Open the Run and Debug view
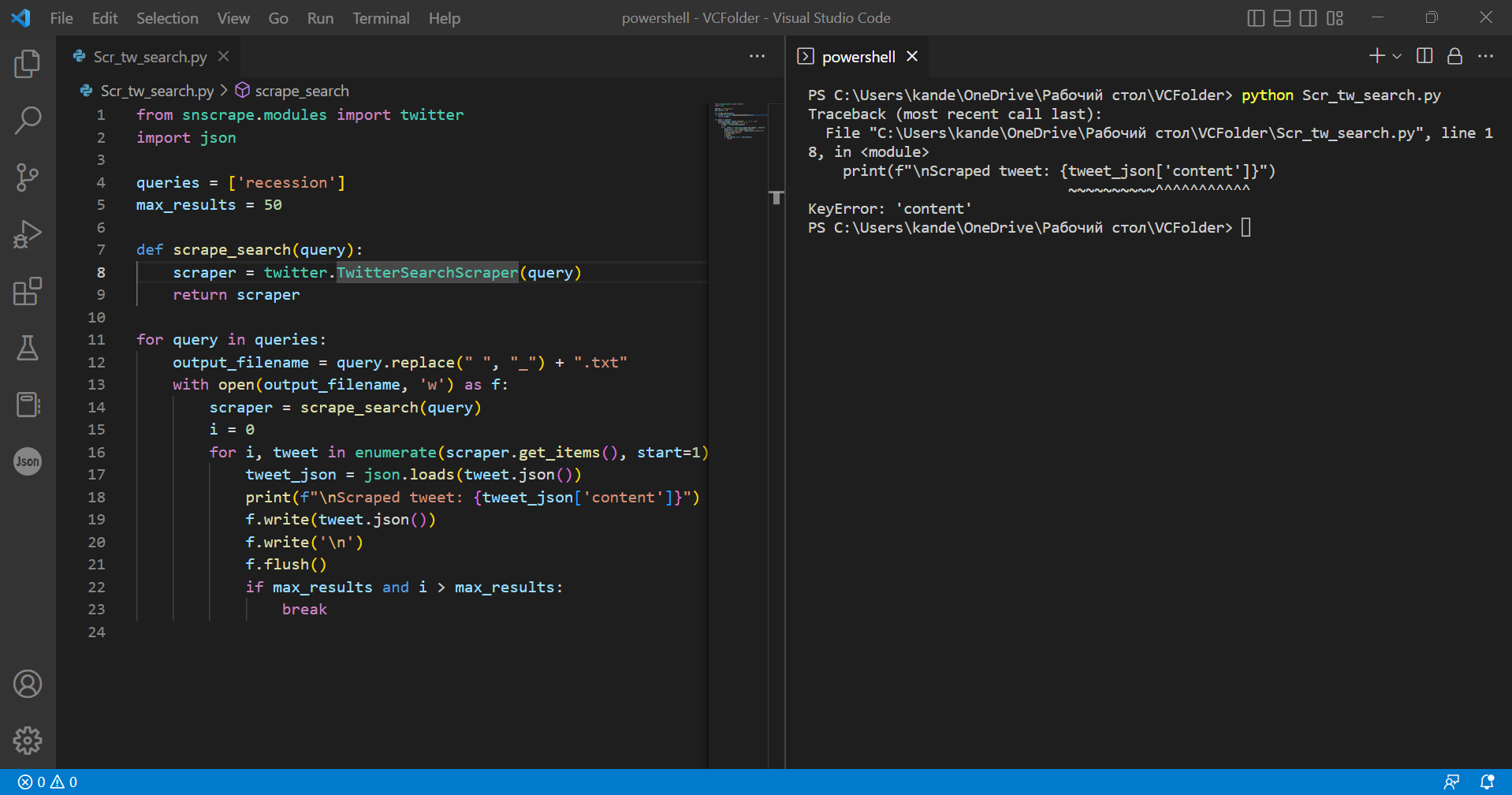The image size is (1512, 795). click(x=28, y=234)
